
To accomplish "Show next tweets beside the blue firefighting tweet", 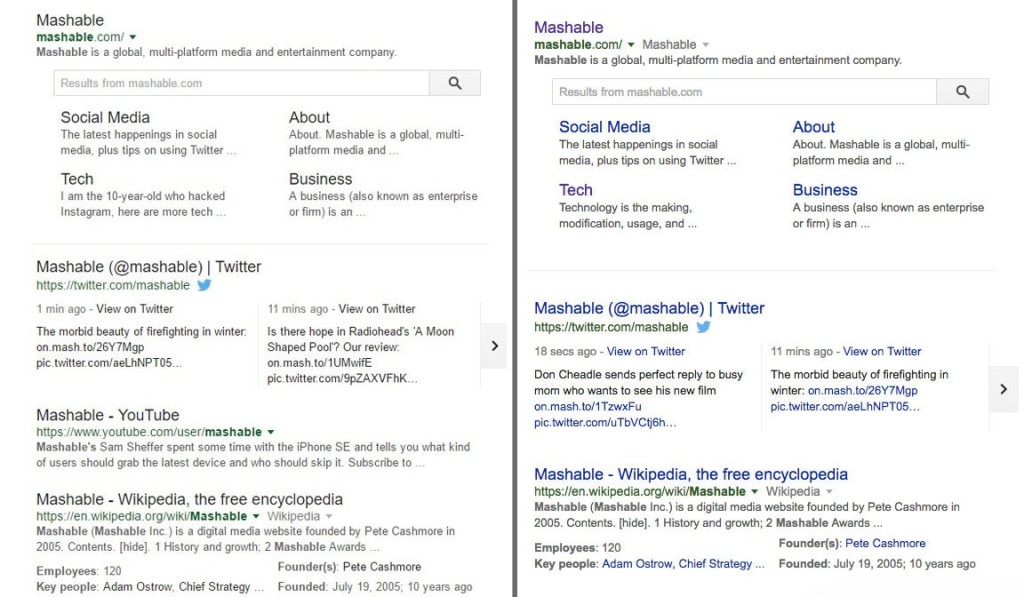I will (x=1003, y=389).
